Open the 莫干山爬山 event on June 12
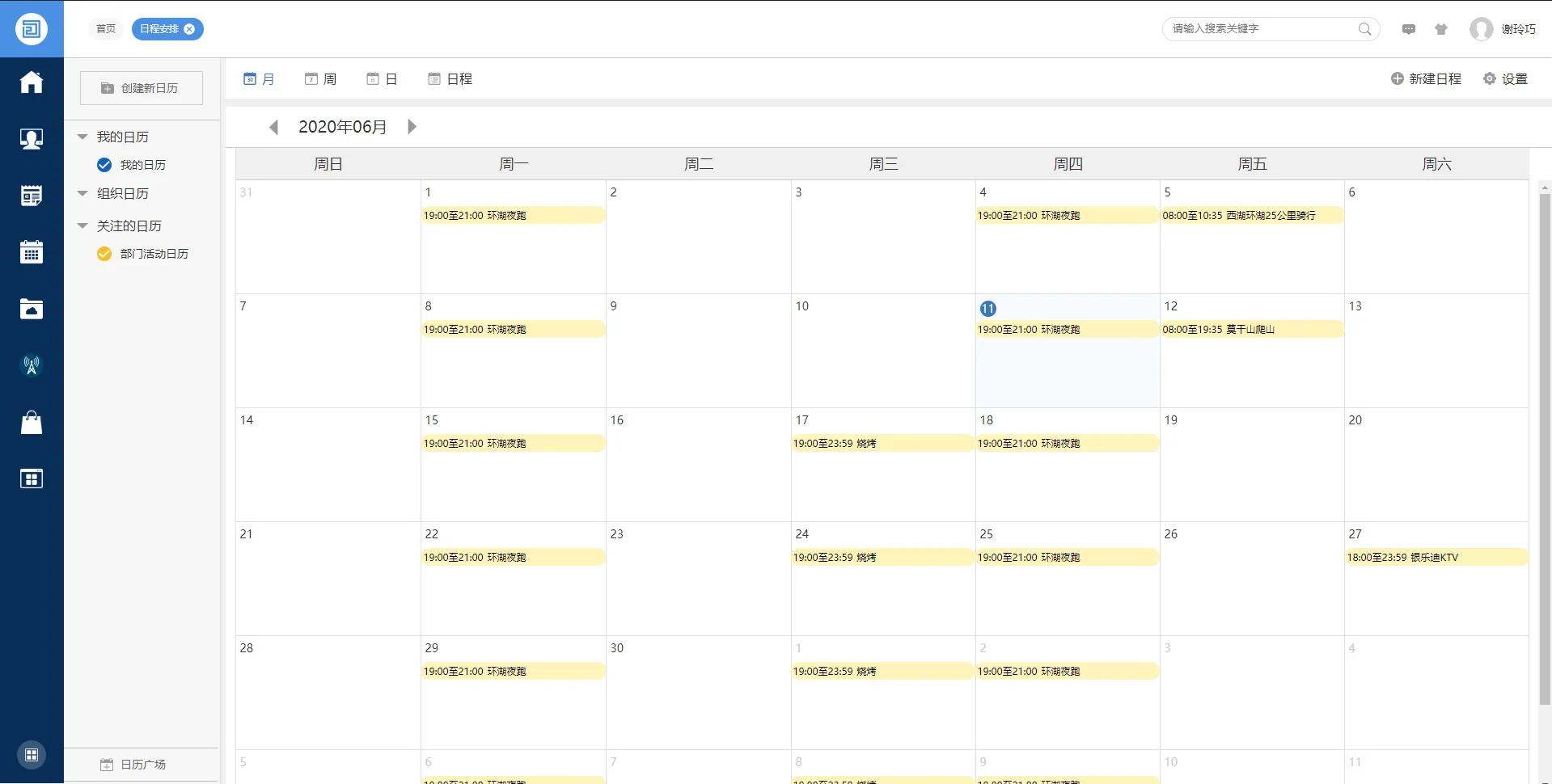Image resolution: width=1552 pixels, height=784 pixels. click(1250, 330)
